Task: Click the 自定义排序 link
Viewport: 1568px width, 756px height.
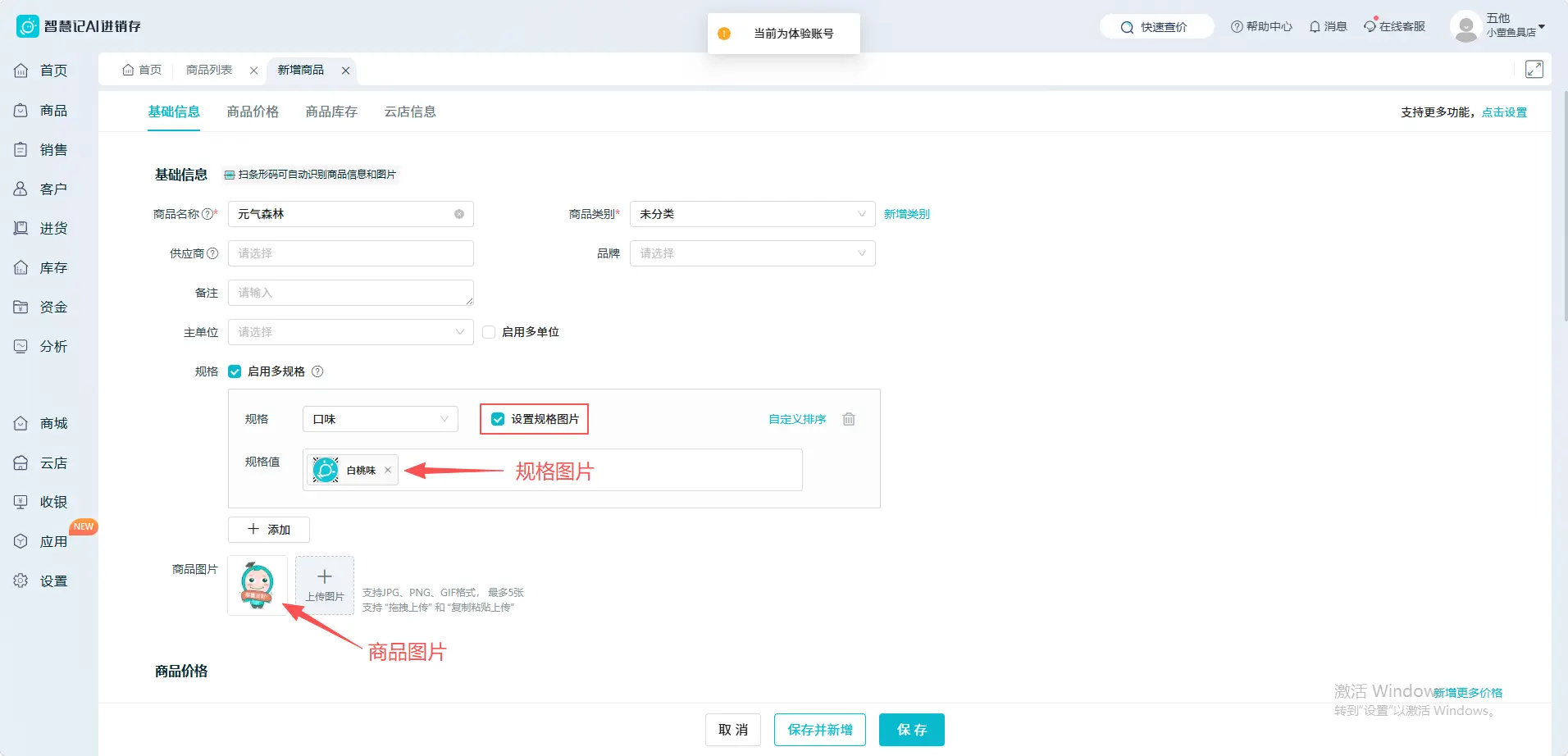Action: point(797,419)
